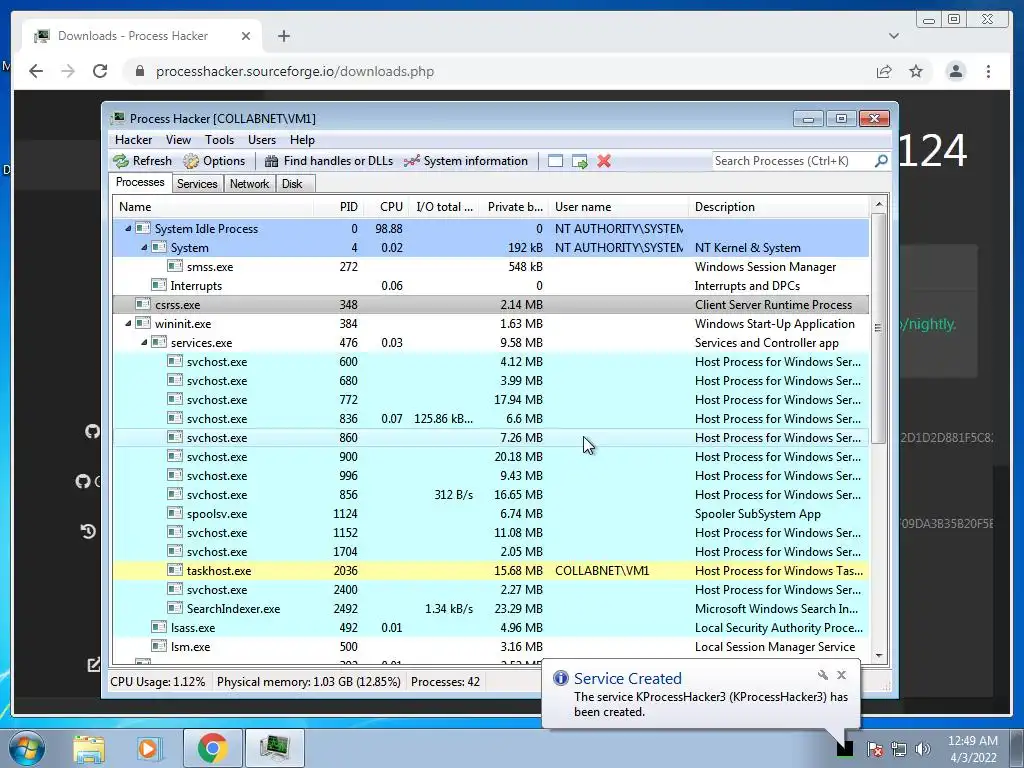Sort by the CPU column header
The image size is (1024, 768).
click(x=386, y=206)
